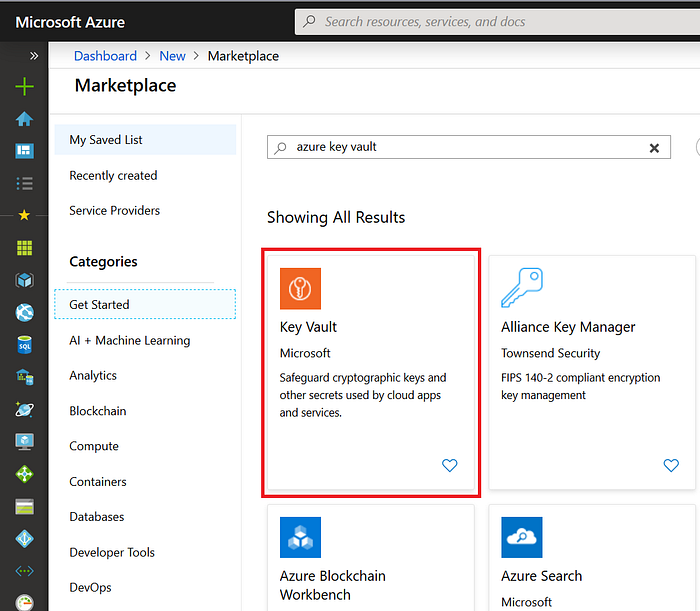Open All resources grid icon
Screen dimensions: 700x611
25,248
